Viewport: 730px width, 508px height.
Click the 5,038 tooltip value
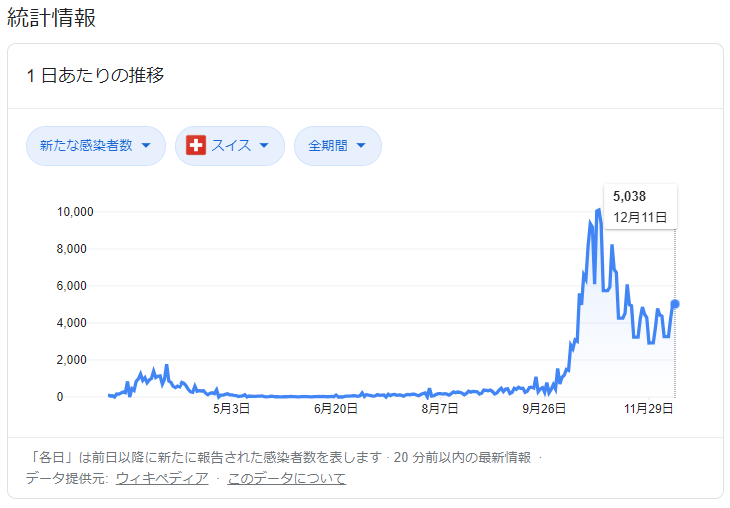coord(629,196)
